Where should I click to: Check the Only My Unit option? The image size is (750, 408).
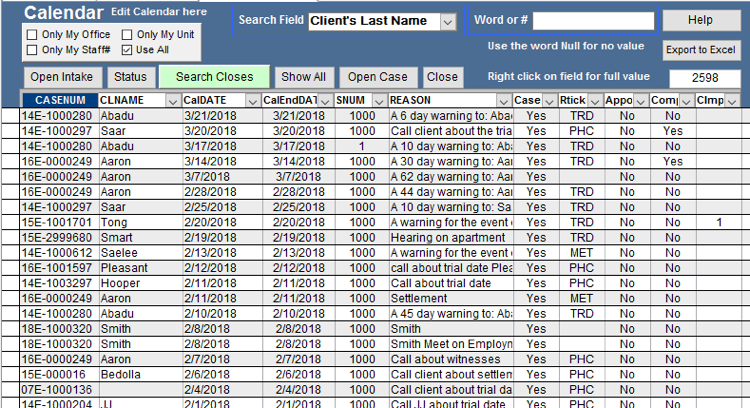pyautogui.click(x=127, y=33)
